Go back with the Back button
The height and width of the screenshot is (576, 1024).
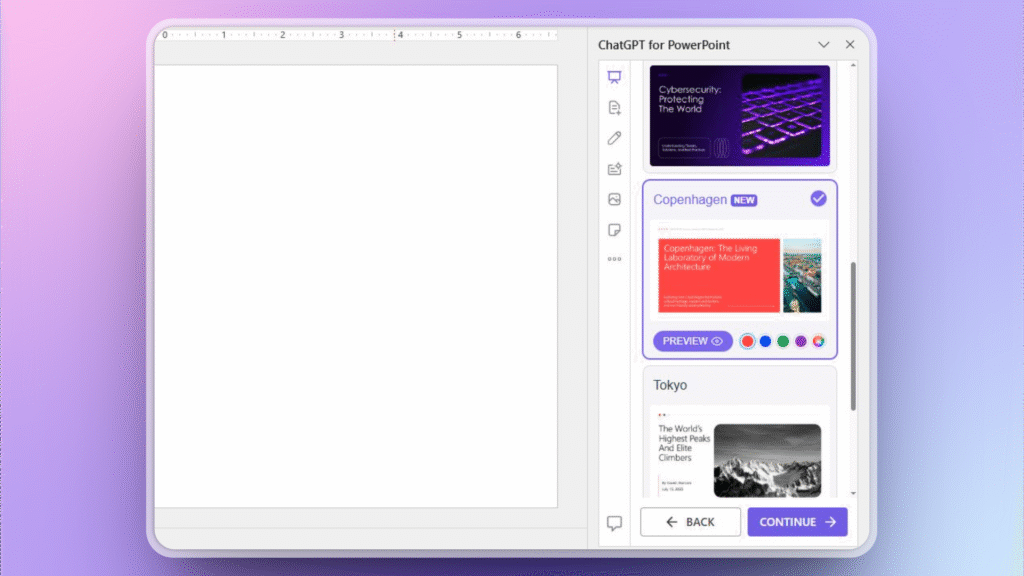click(690, 521)
